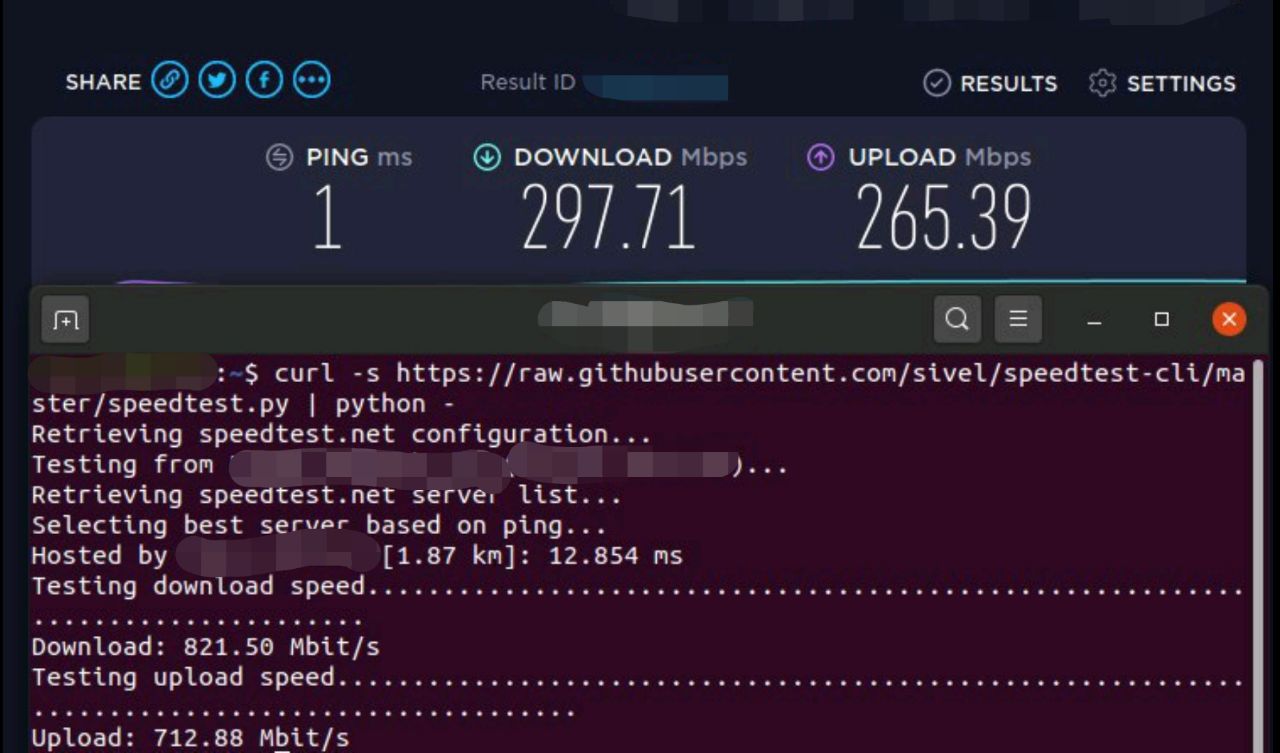Viewport: 1280px width, 753px height.
Task: Copy the share link via link icon
Action: (x=170, y=80)
